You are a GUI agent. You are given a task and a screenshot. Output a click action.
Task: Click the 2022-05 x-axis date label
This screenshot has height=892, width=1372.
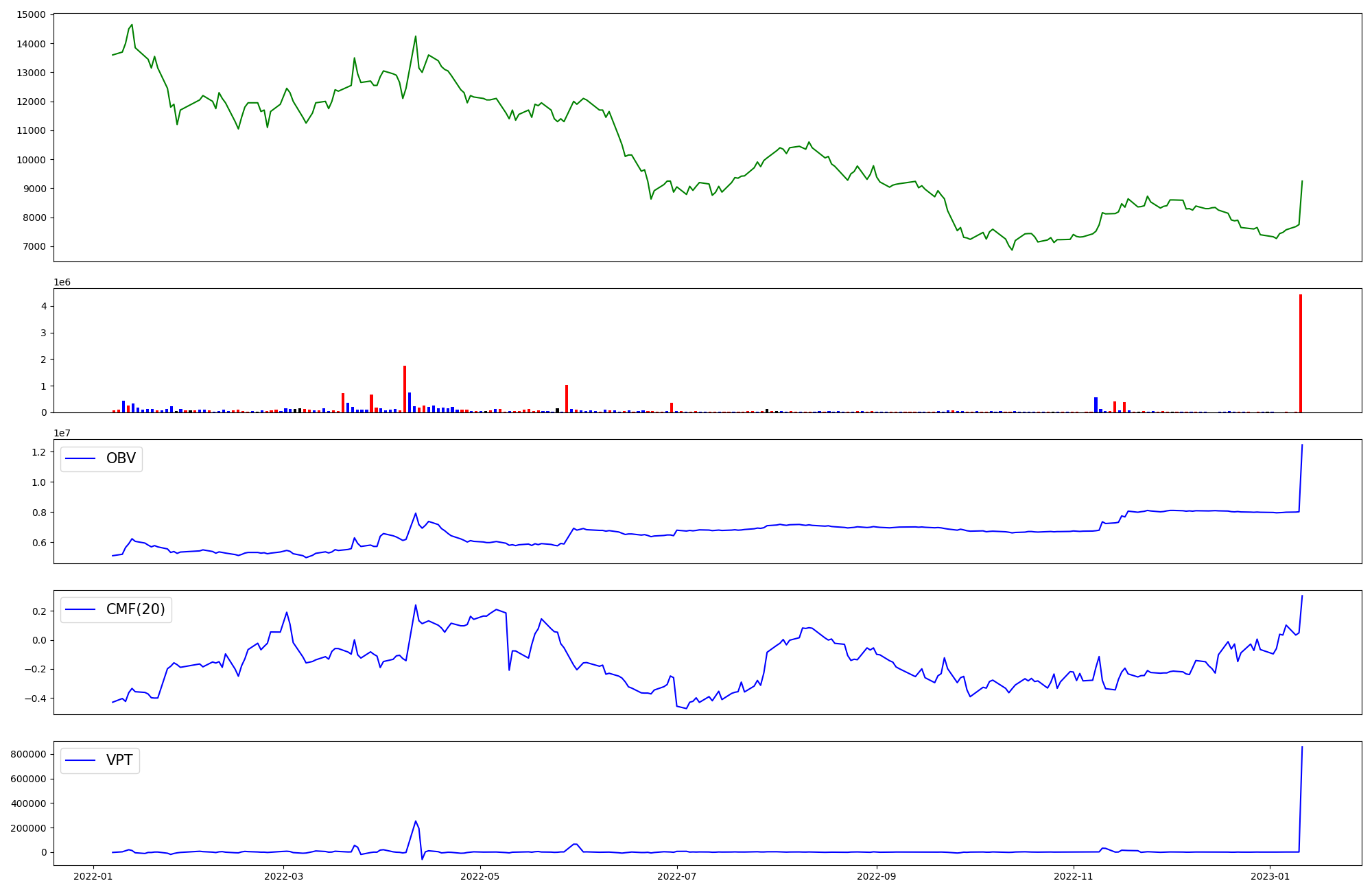click(x=480, y=876)
